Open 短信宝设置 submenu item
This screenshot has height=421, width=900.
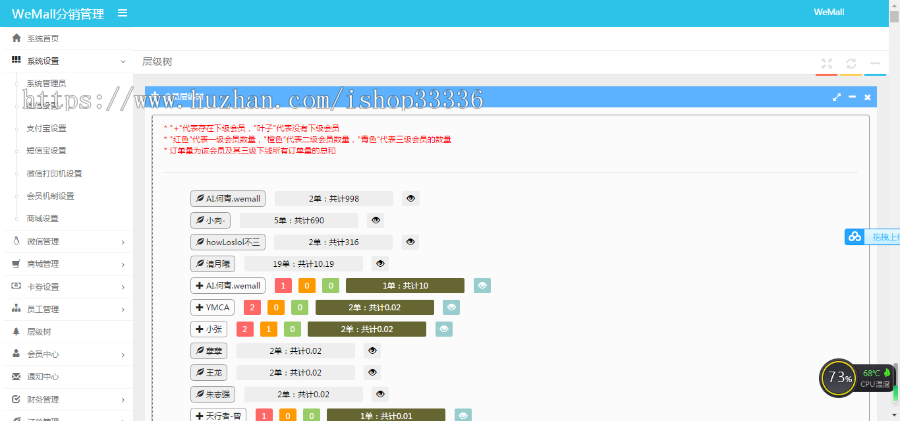(x=46, y=150)
